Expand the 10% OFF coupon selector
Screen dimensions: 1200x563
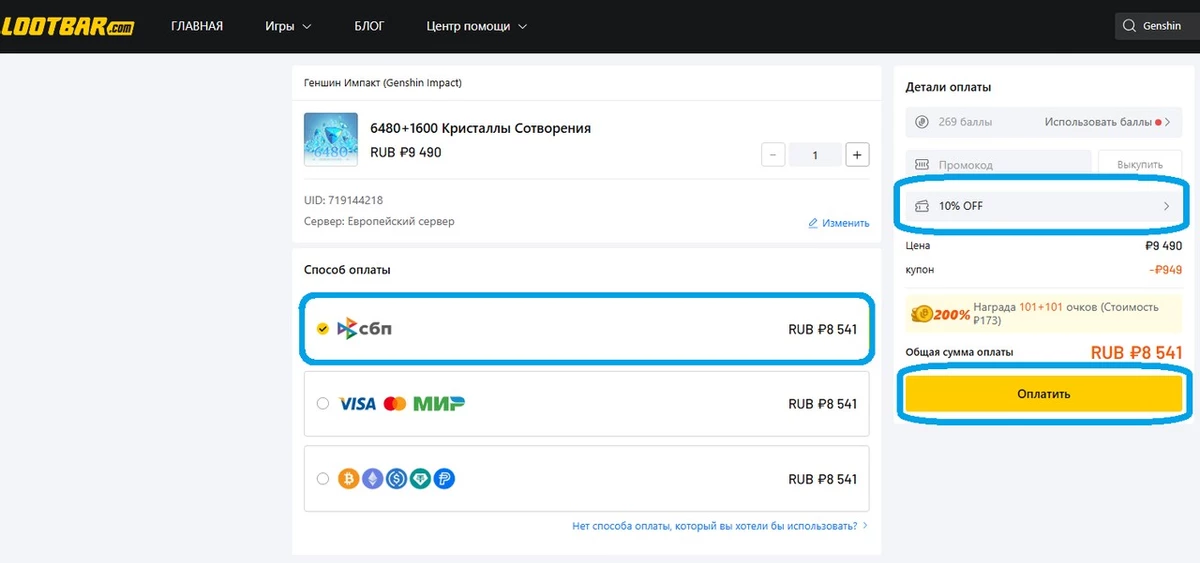pyautogui.click(x=1044, y=206)
